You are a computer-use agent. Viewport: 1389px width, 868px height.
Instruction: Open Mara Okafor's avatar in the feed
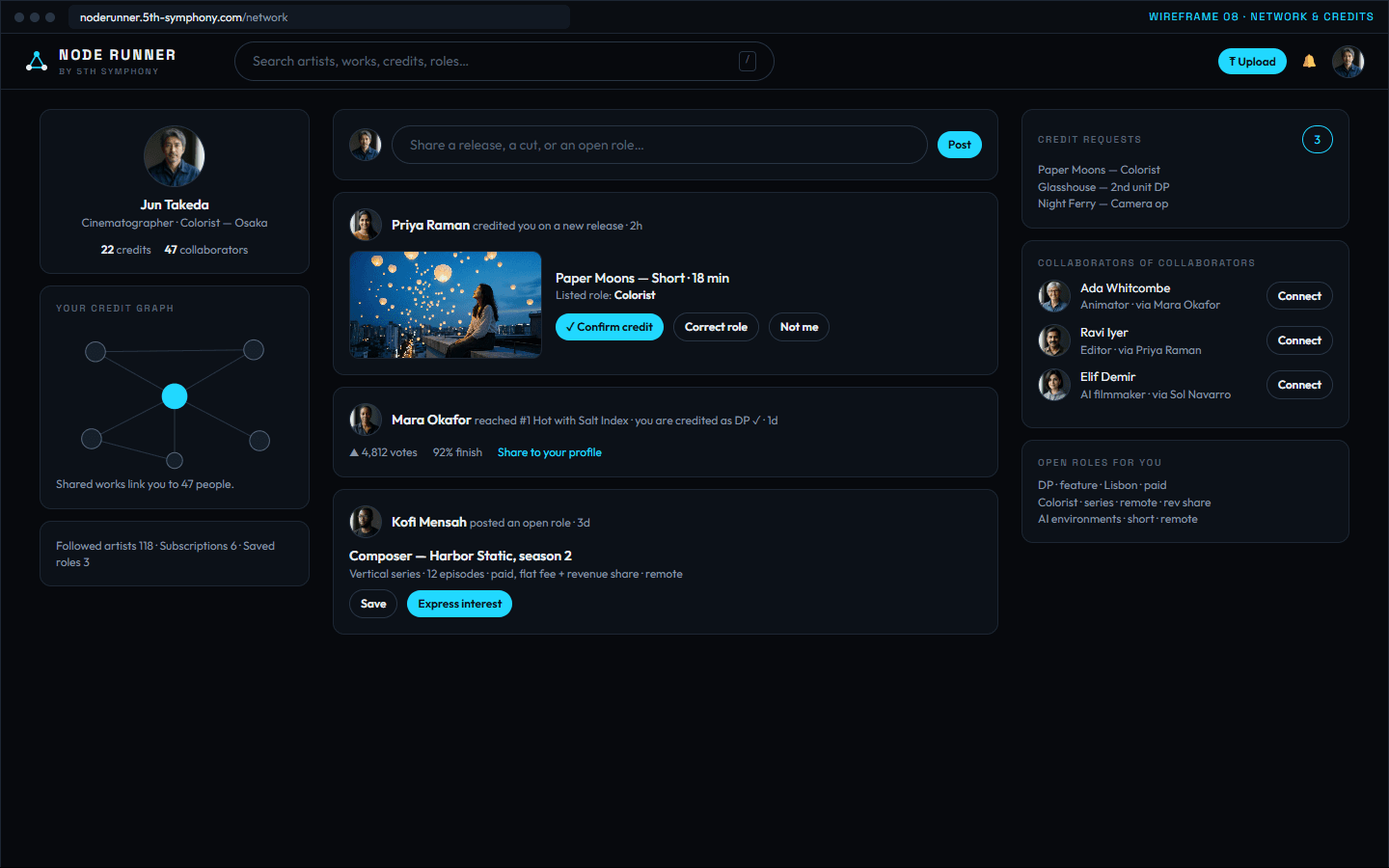point(366,420)
